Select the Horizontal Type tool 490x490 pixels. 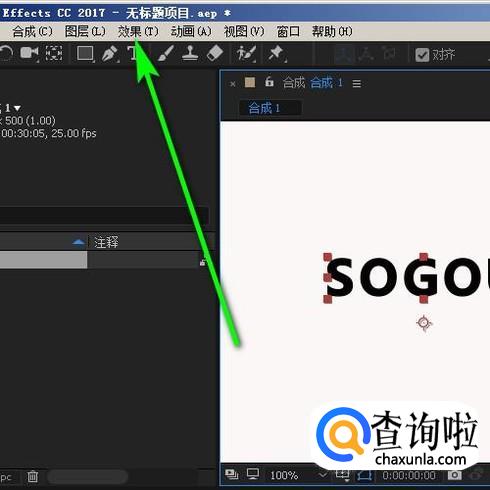pyautogui.click(x=132, y=53)
